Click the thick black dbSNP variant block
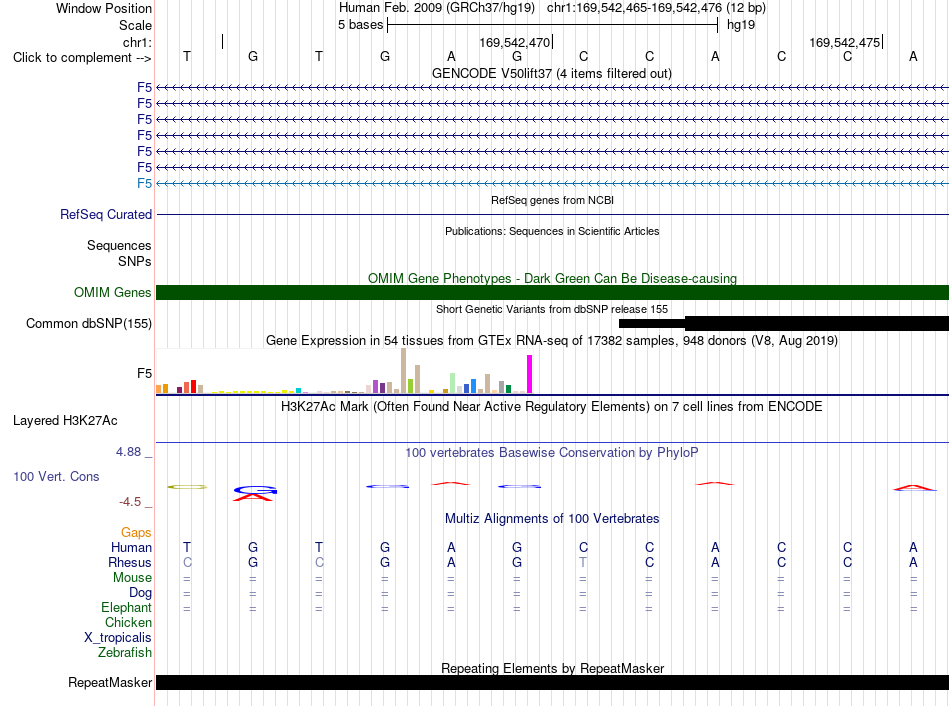The height and width of the screenshot is (706, 950). (817, 323)
